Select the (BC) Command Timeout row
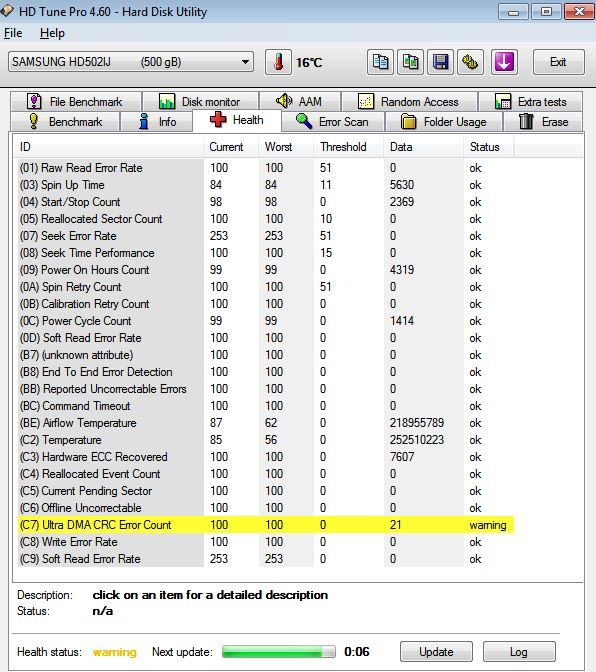 coord(266,406)
